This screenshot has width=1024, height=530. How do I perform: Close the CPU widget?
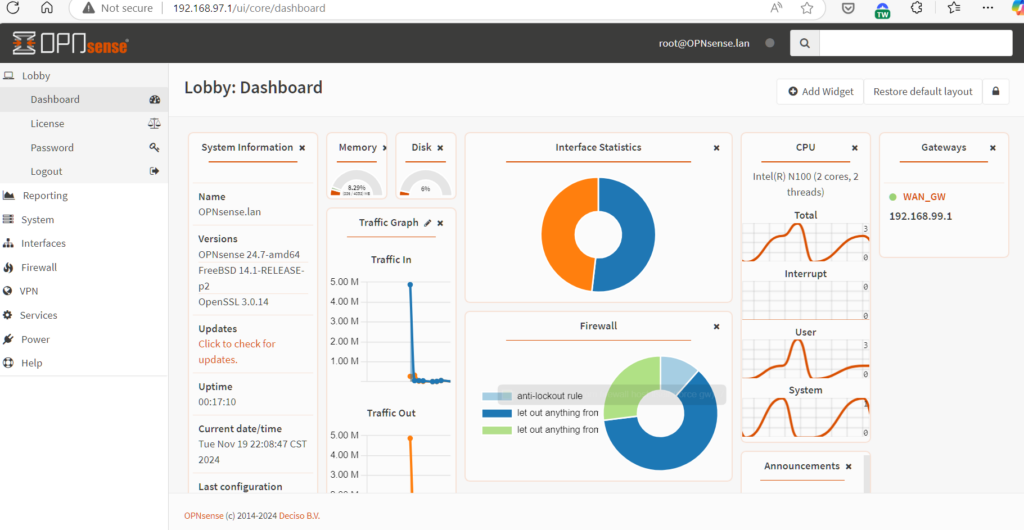(x=855, y=148)
